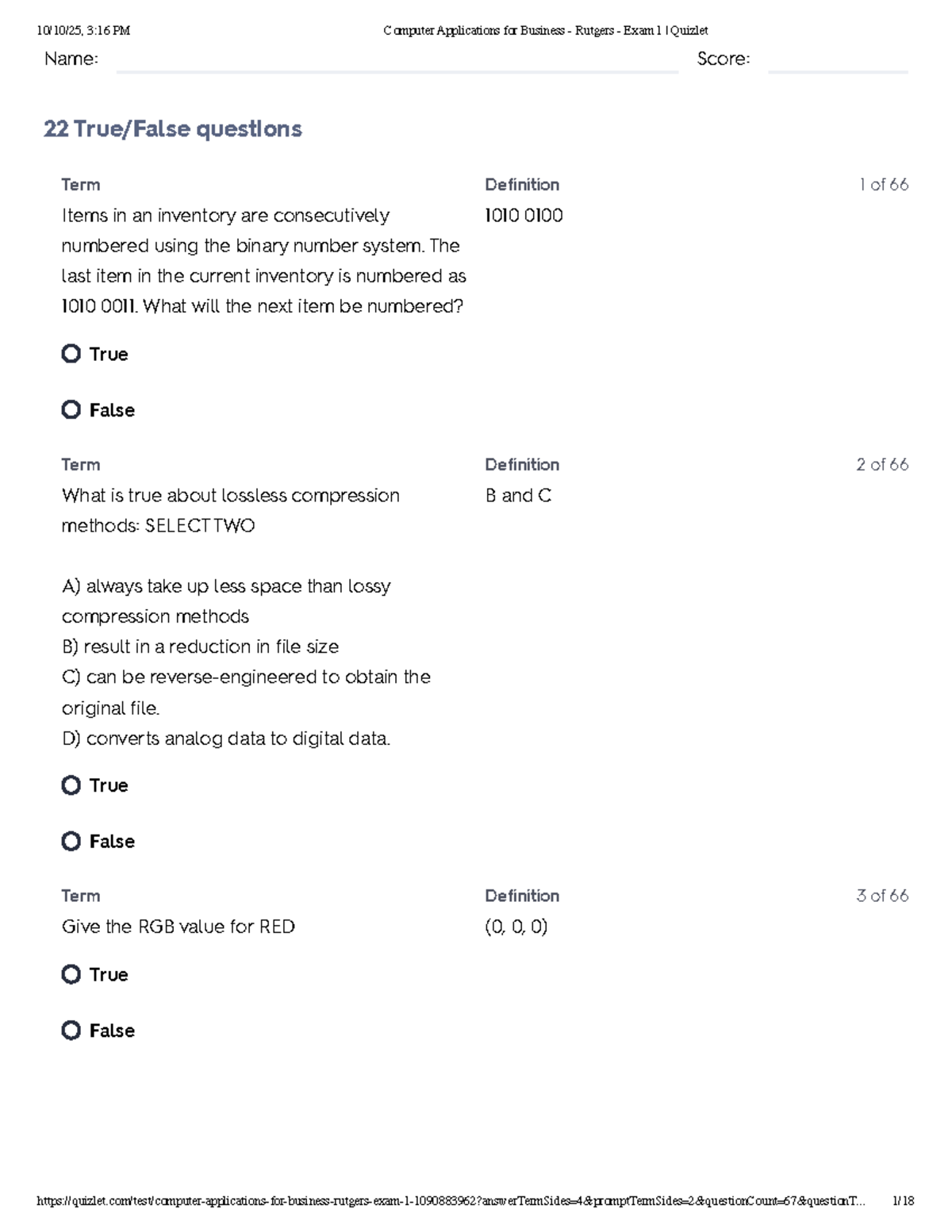Click the "1/18" page number in the footer
The width and height of the screenshot is (952, 1232).
point(903,1201)
